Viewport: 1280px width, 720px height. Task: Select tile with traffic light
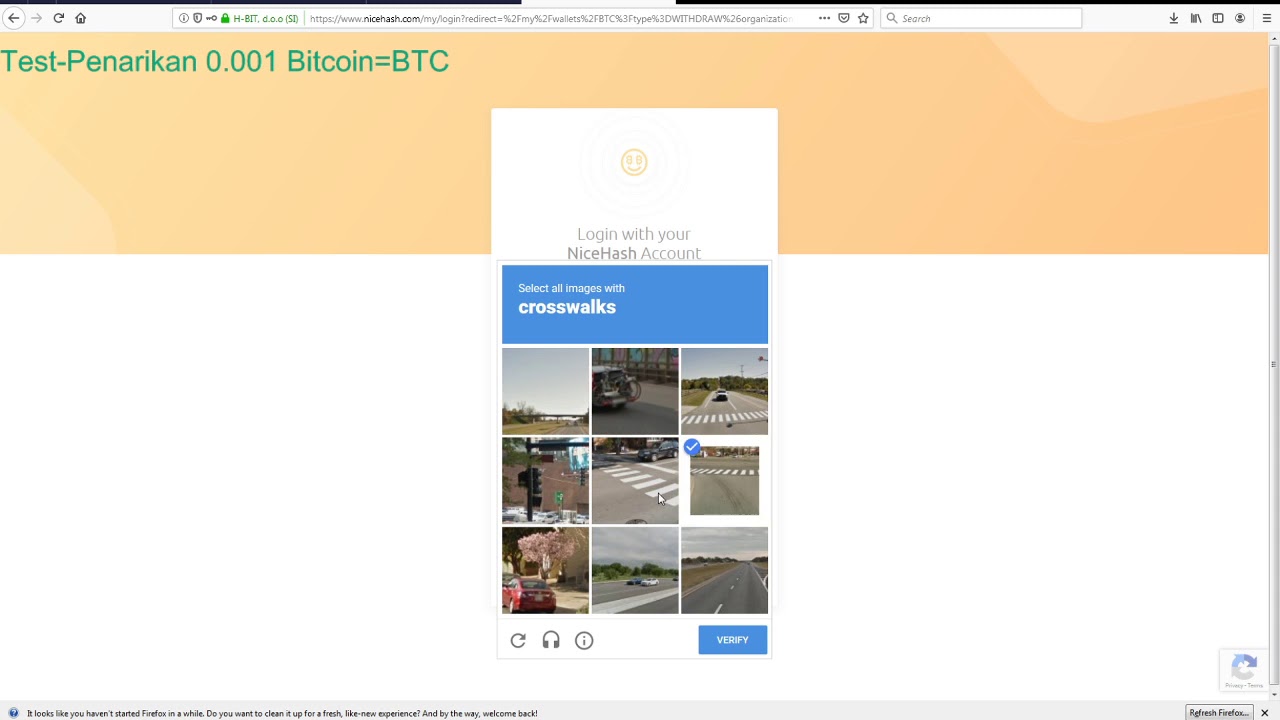[545, 480]
